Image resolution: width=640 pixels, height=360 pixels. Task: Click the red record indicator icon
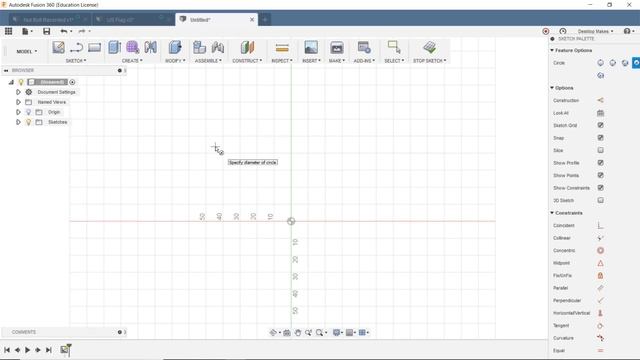coord(546,31)
